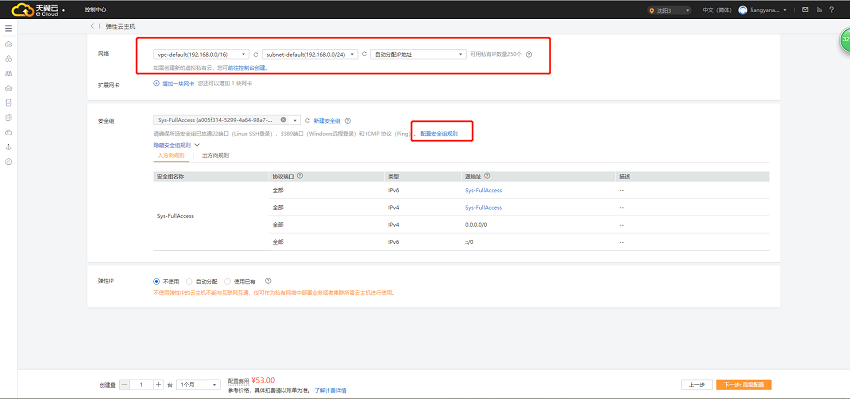Viewport: 850px width, 399px height.
Task: Open the bar-chart icon in the header
Action: (819, 10)
